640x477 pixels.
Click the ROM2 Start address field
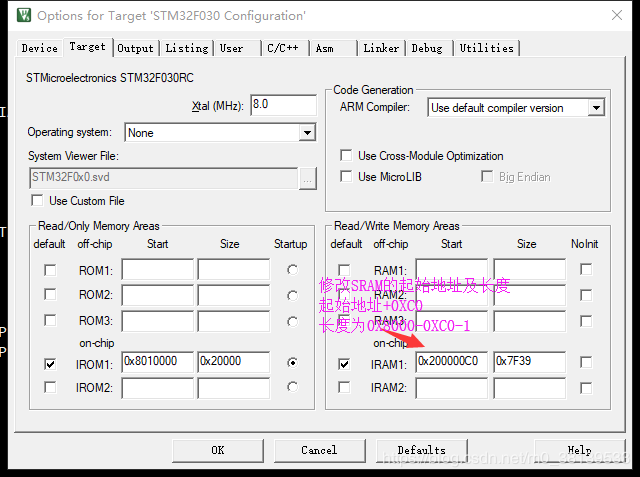click(158, 295)
